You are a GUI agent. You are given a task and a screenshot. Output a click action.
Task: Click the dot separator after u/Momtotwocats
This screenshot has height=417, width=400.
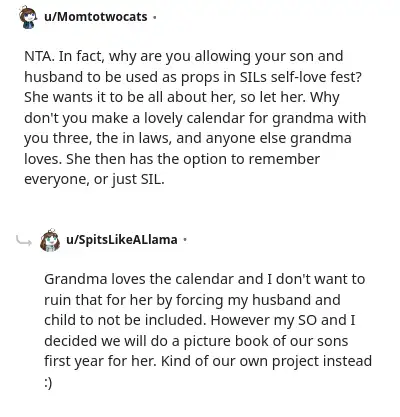[x=154, y=17]
